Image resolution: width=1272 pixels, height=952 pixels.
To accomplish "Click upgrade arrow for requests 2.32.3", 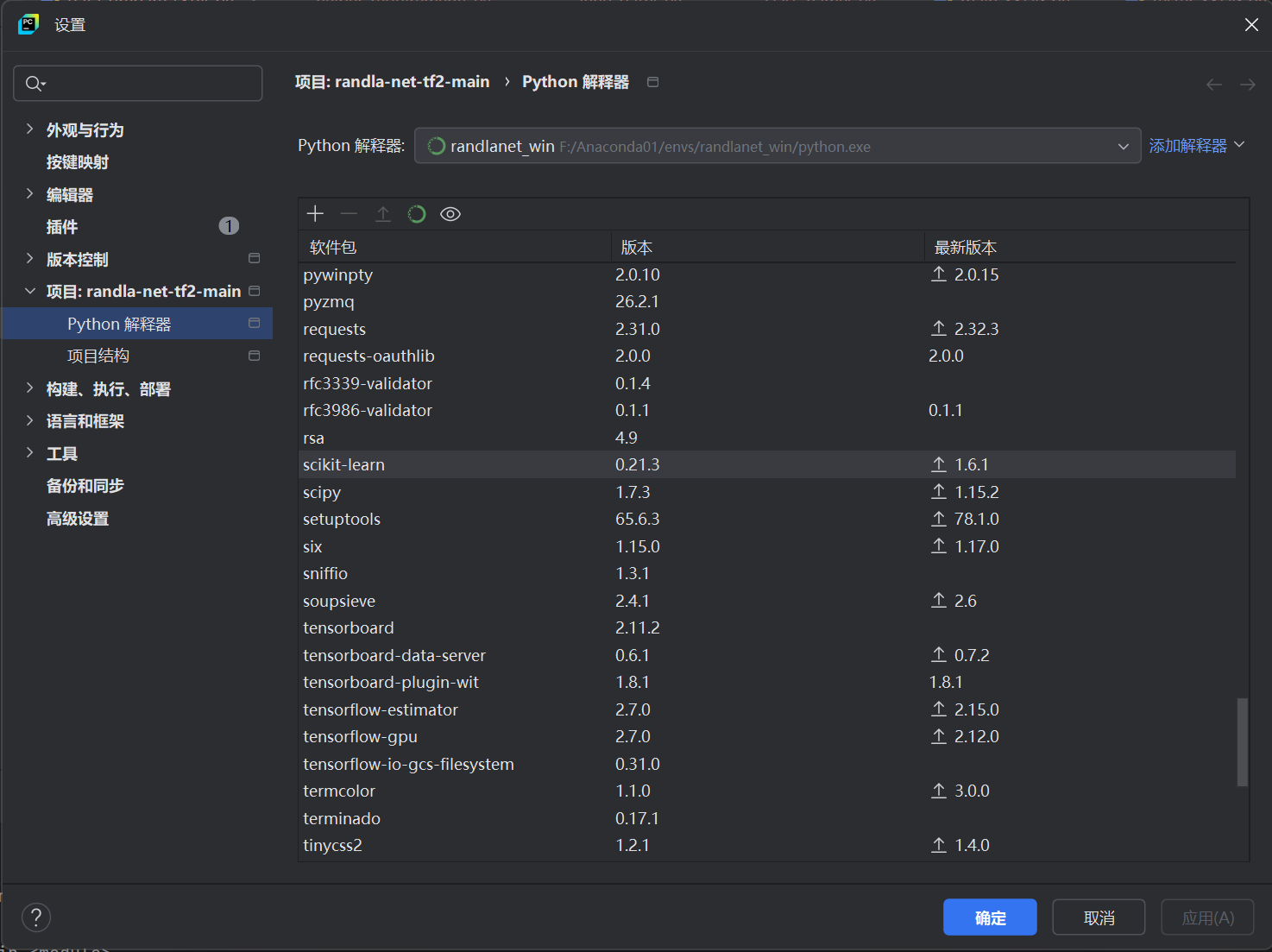I will (939, 329).
